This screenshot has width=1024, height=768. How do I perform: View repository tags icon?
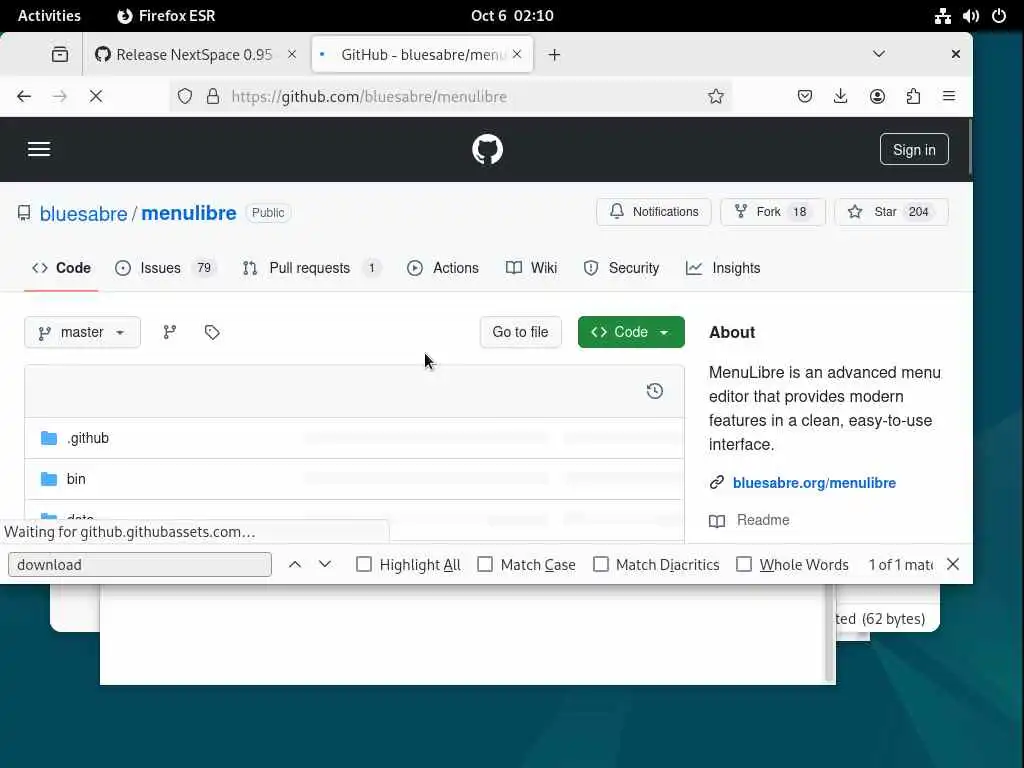[212, 332]
